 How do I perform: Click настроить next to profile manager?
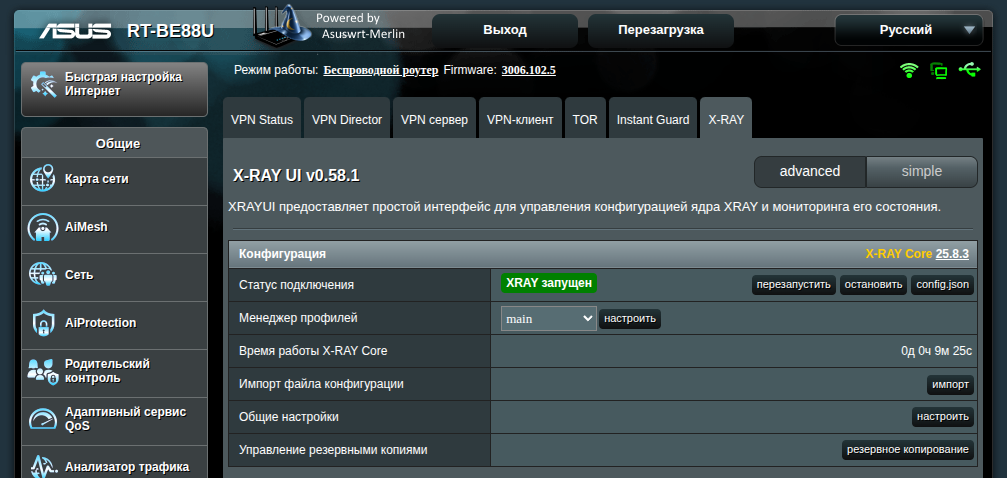point(630,318)
